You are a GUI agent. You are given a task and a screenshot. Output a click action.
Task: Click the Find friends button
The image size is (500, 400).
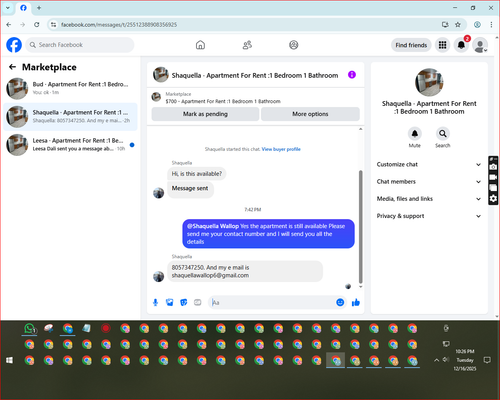[x=411, y=45]
